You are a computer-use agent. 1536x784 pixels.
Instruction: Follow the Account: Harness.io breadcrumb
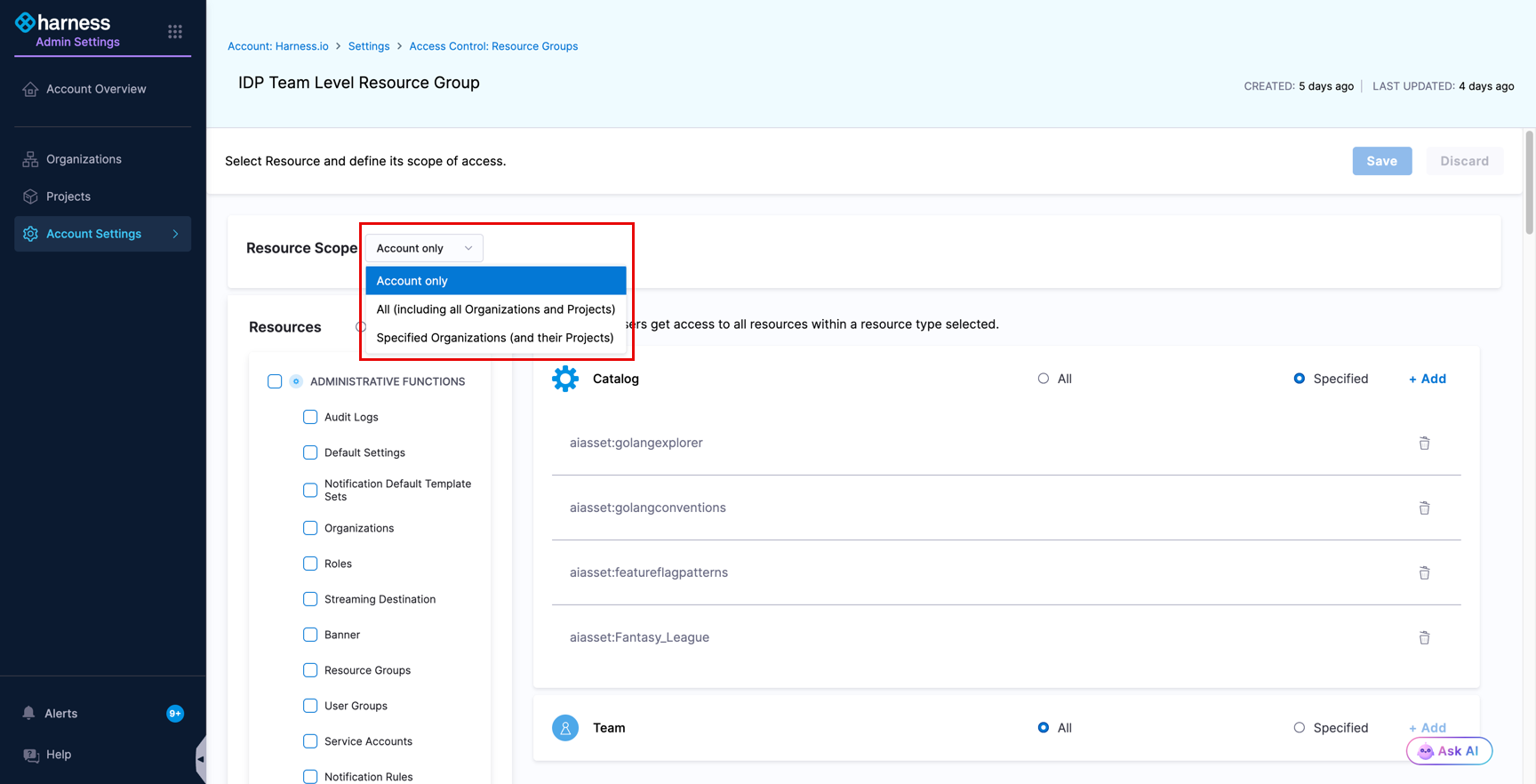click(278, 46)
